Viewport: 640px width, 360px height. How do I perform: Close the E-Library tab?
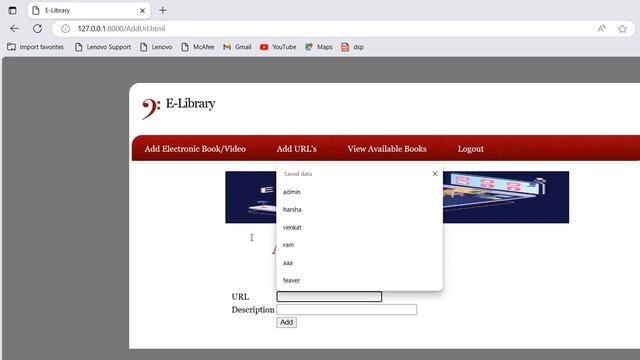pos(142,11)
